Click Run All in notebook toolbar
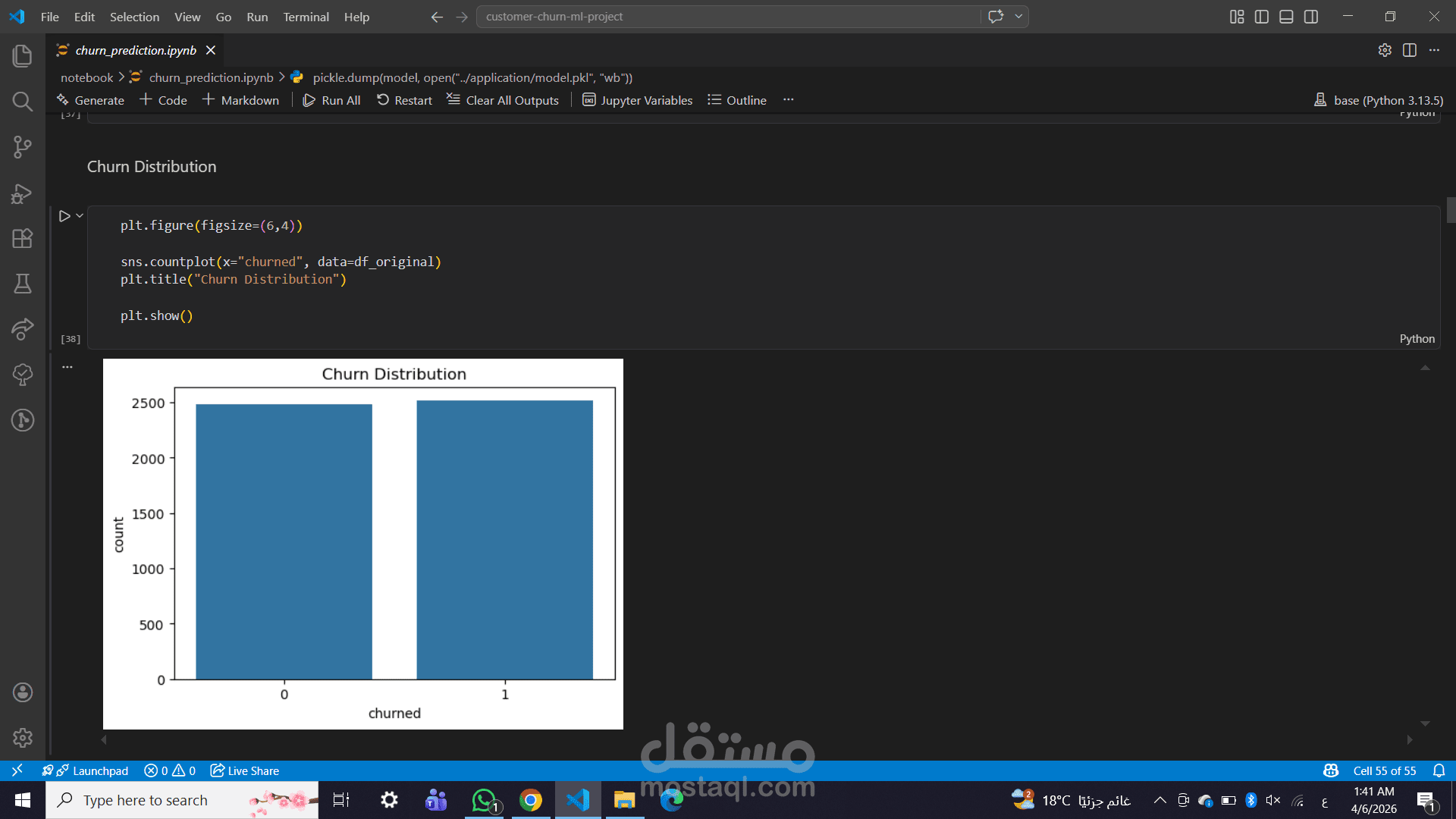1456x819 pixels. pyautogui.click(x=331, y=100)
